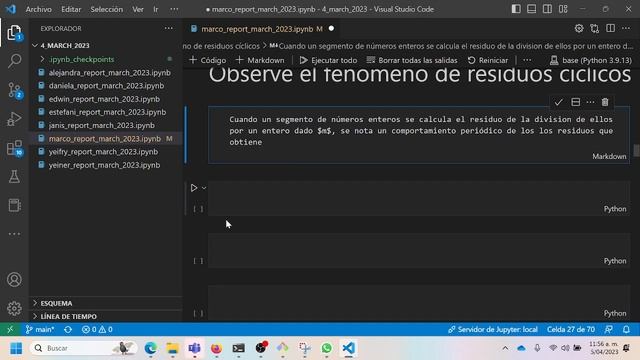Open edwin_report_march_2023.ipynb file

[x=104, y=99]
